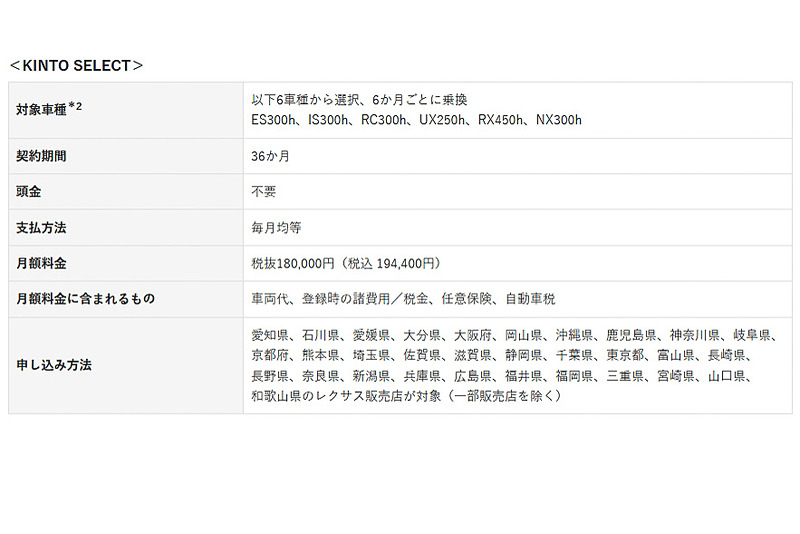Click the car model list starting with ES300h
800x534 pixels.
pos(416,120)
